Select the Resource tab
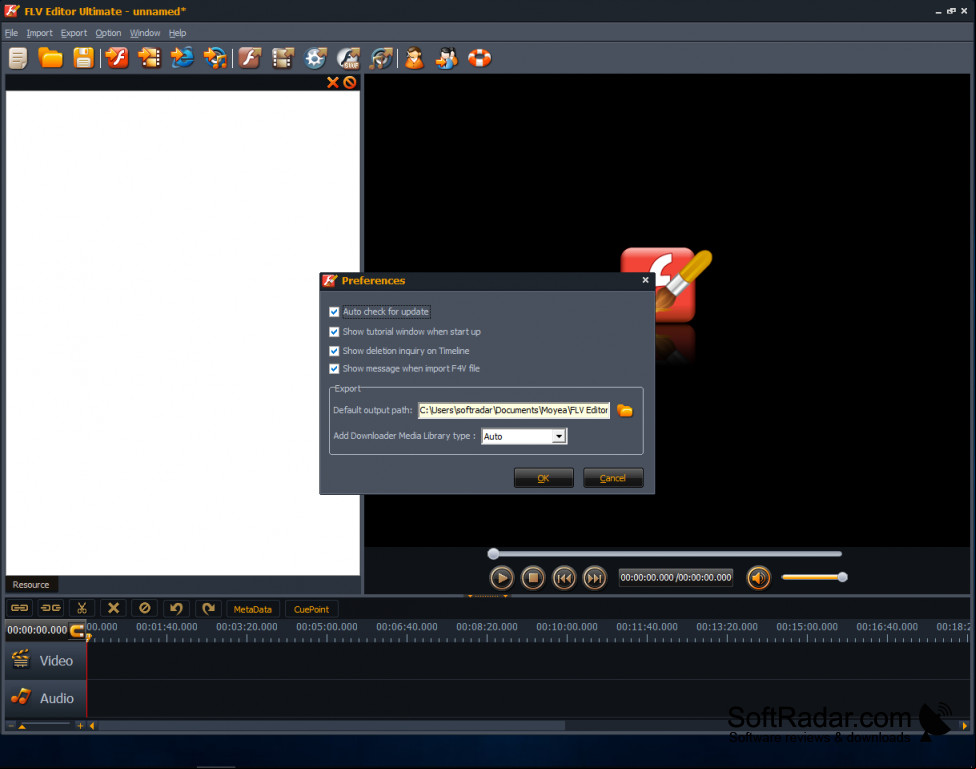This screenshot has width=976, height=769. (31, 585)
